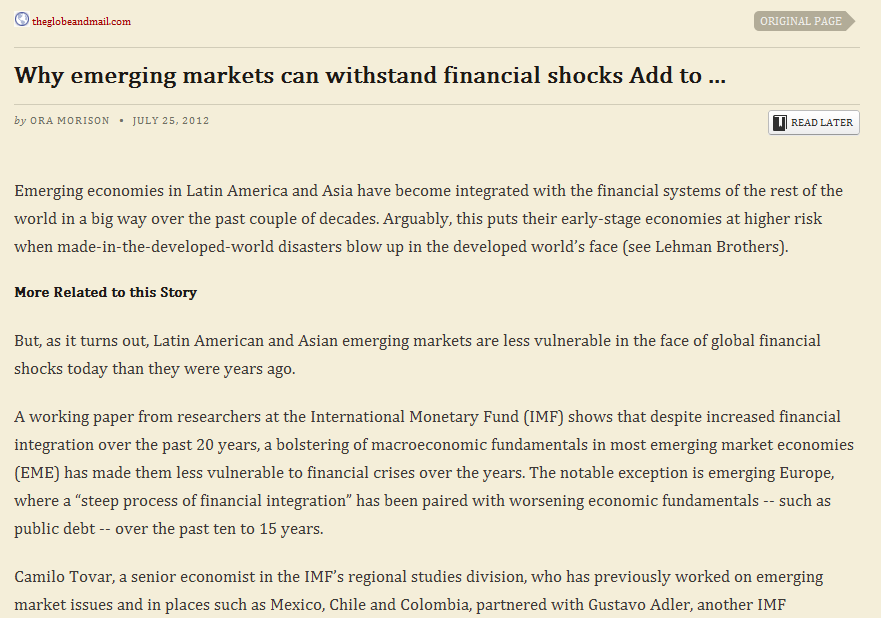Click the July 25, 2012 publication date
881x618 pixels.
pyautogui.click(x=171, y=121)
